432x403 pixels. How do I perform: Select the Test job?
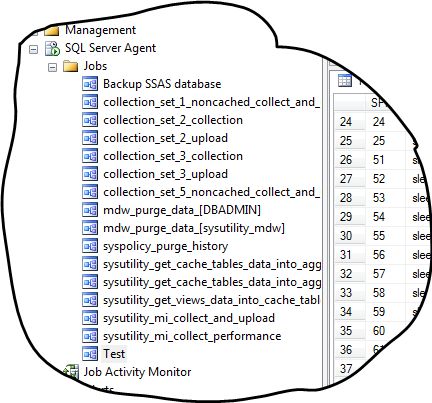114,354
